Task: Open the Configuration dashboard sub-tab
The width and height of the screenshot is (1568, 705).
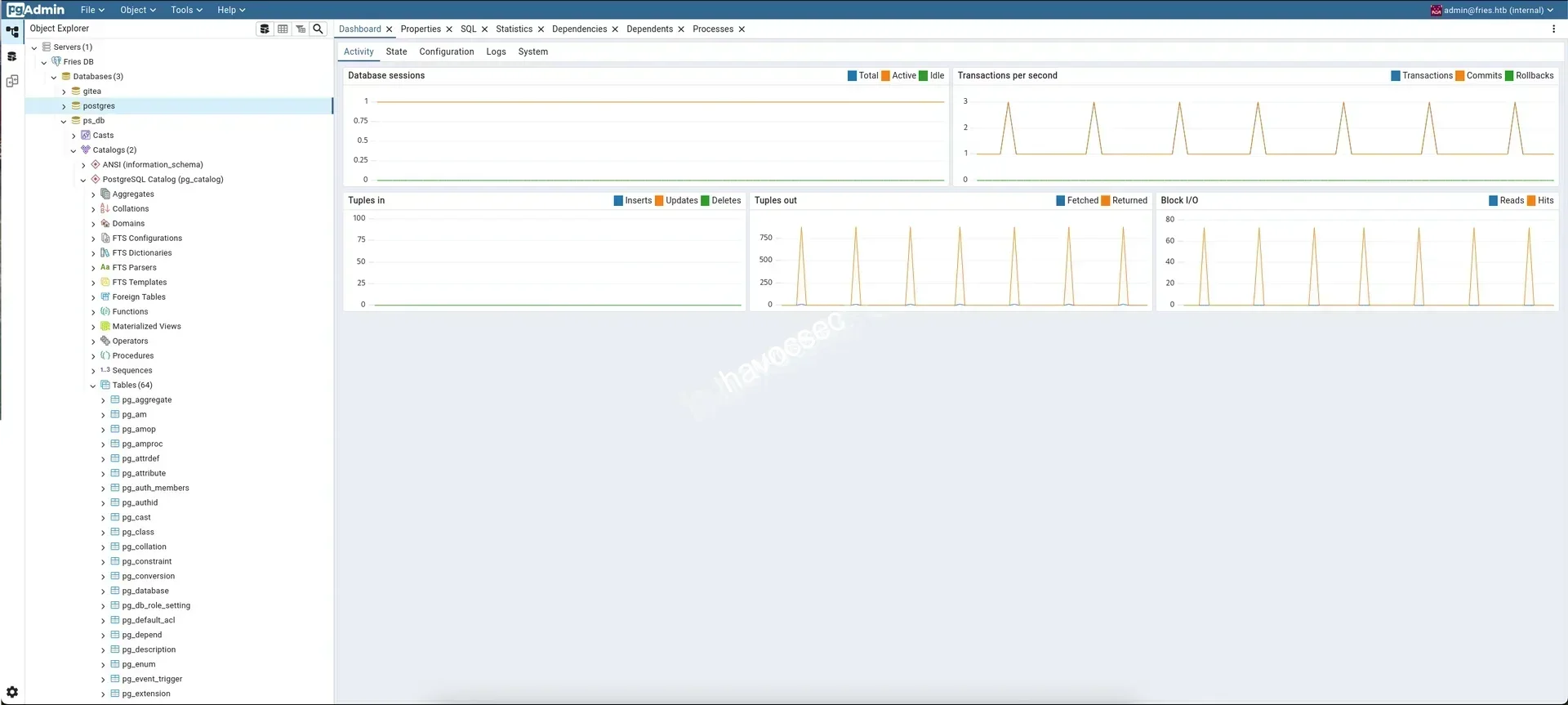Action: [446, 51]
